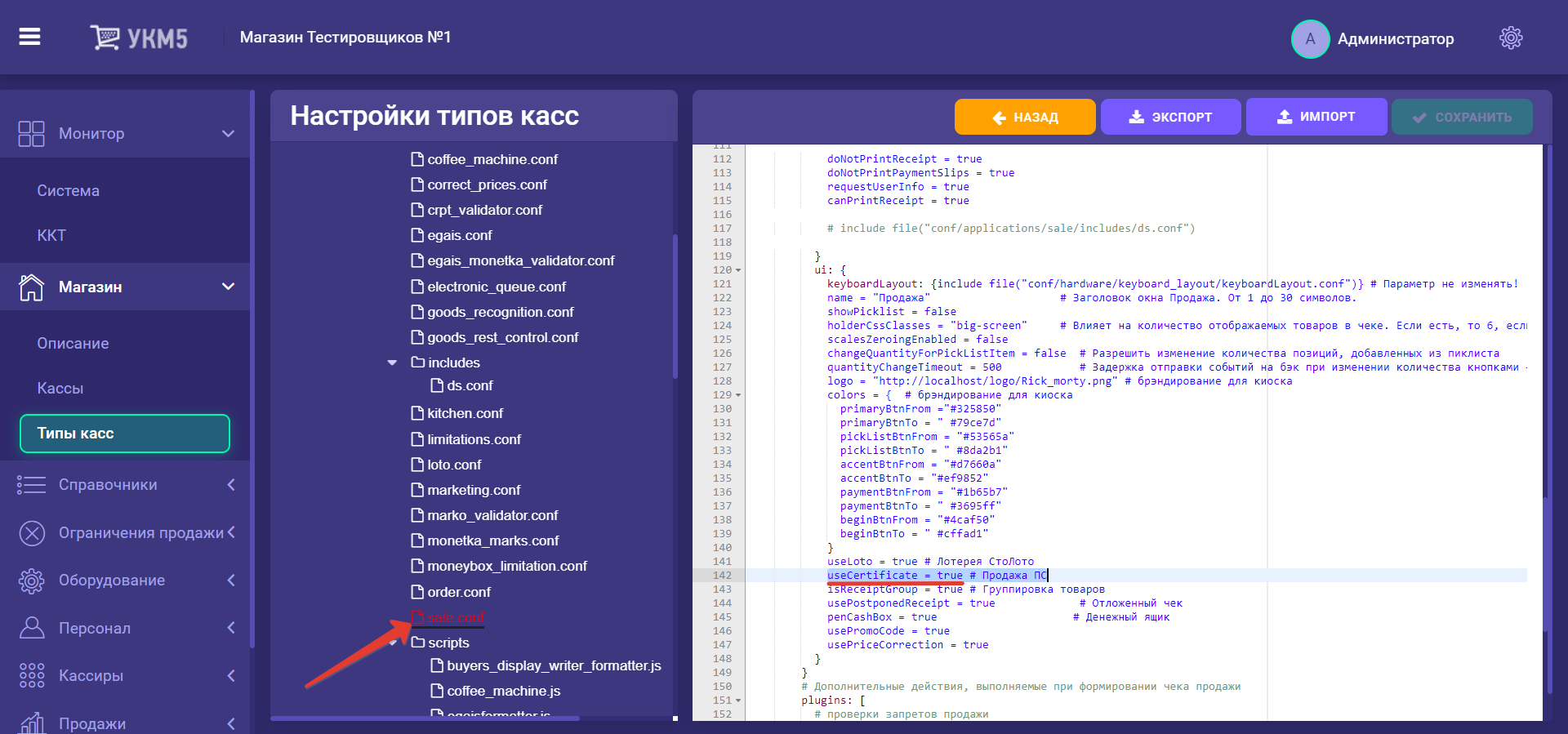1568x734 pixels.
Task: Collapse the Монитор section chevron
Action: pyautogui.click(x=229, y=134)
